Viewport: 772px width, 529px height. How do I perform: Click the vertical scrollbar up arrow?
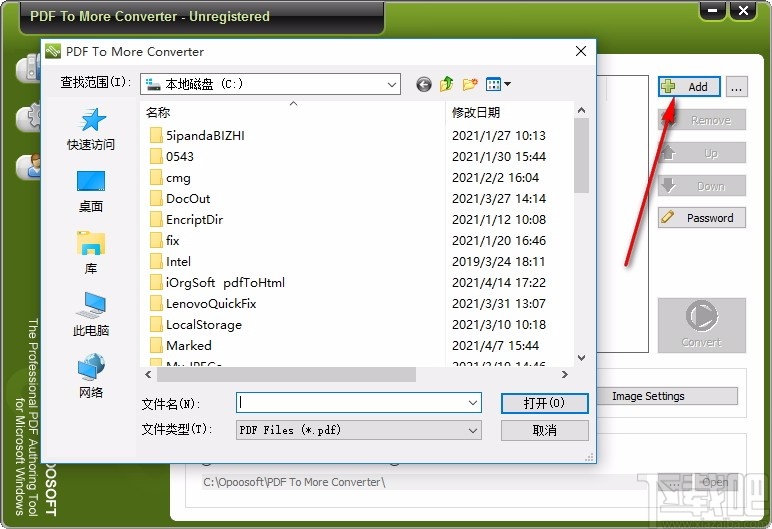pyautogui.click(x=581, y=110)
